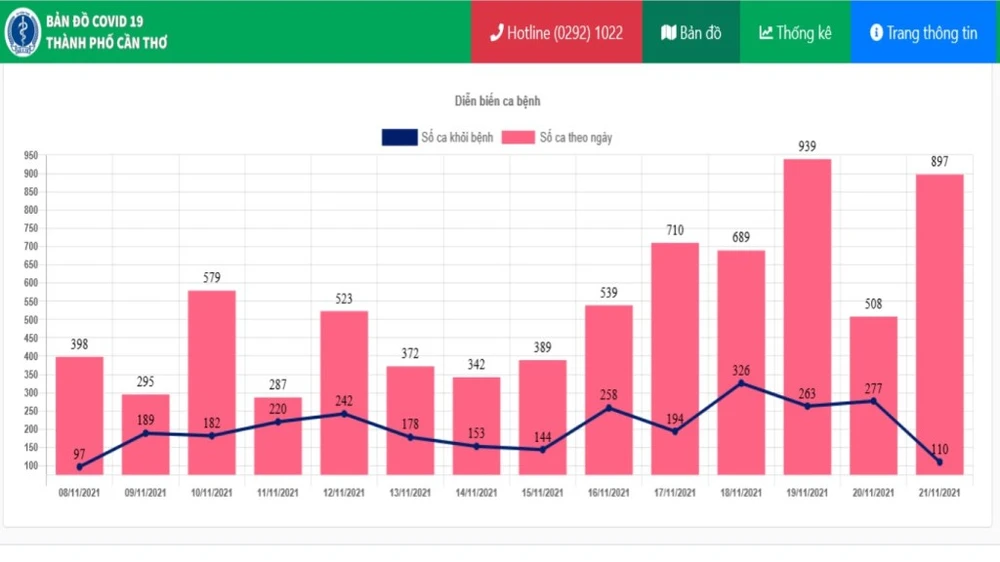
Task: Click the map icon next to Bản đồ
Action: point(668,33)
